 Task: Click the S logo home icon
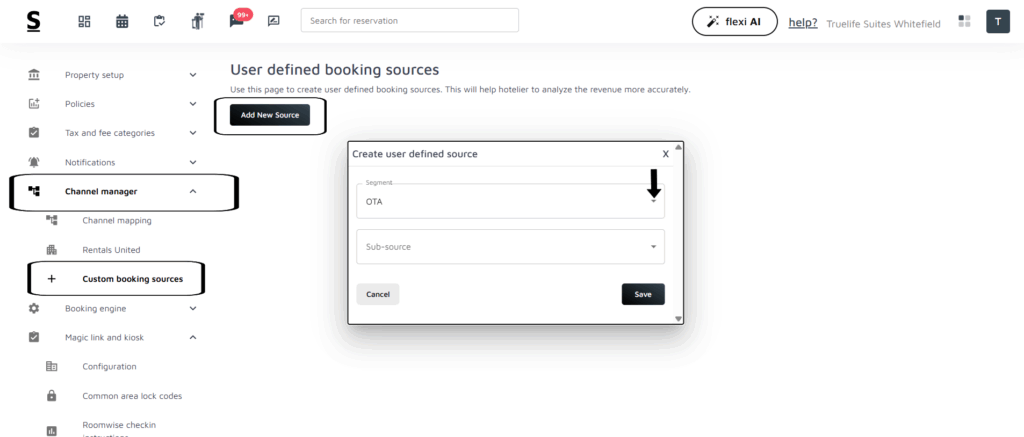[x=34, y=21]
